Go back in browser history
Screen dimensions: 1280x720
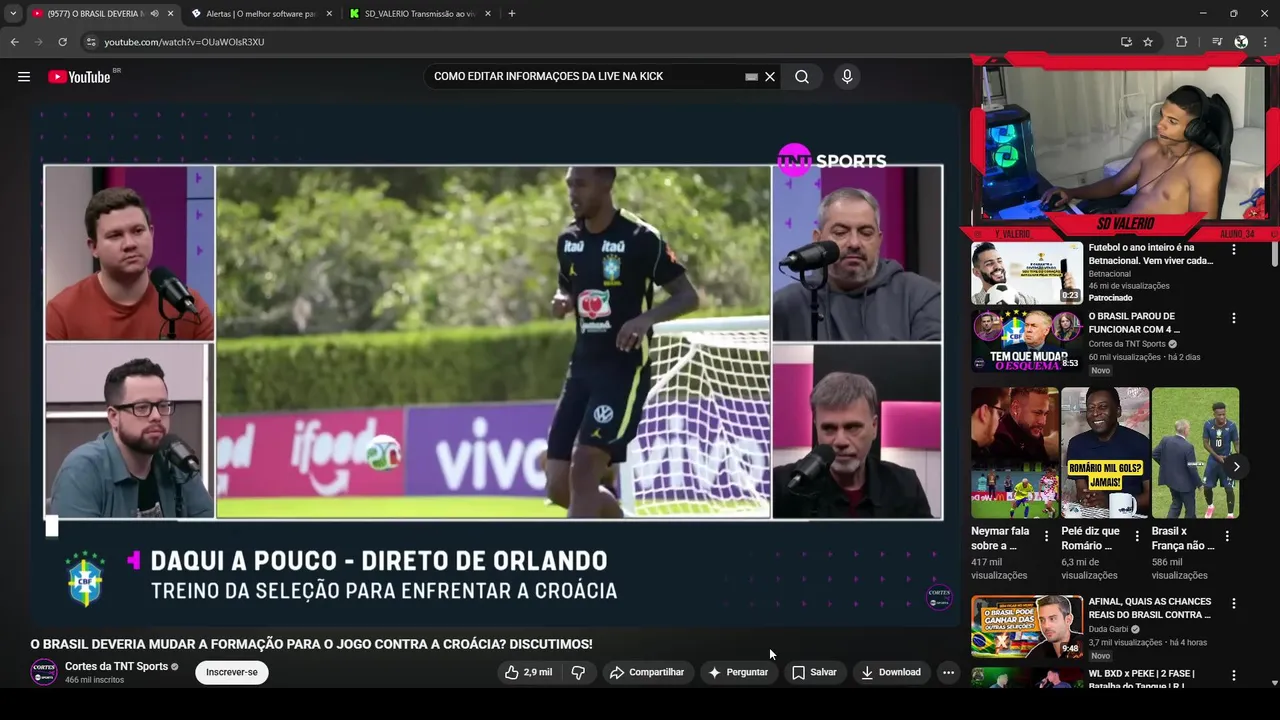[14, 42]
